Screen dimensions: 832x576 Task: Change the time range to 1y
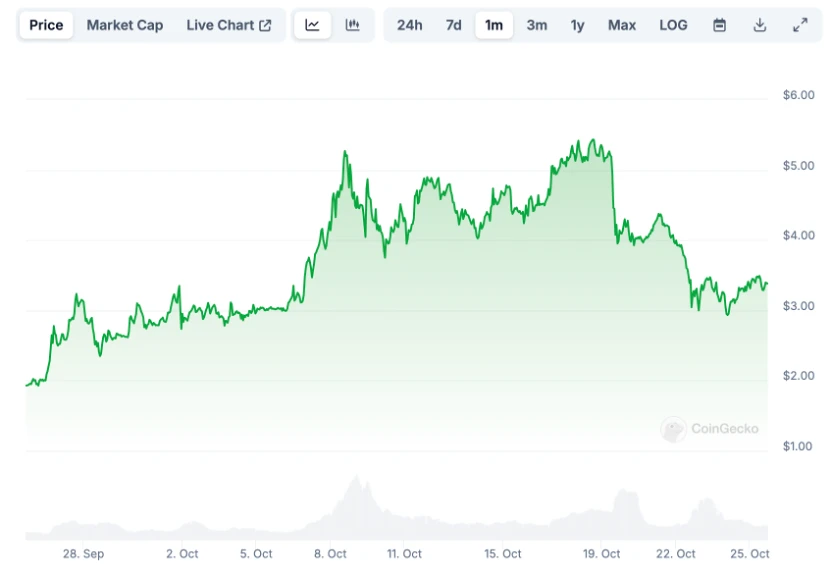click(578, 25)
